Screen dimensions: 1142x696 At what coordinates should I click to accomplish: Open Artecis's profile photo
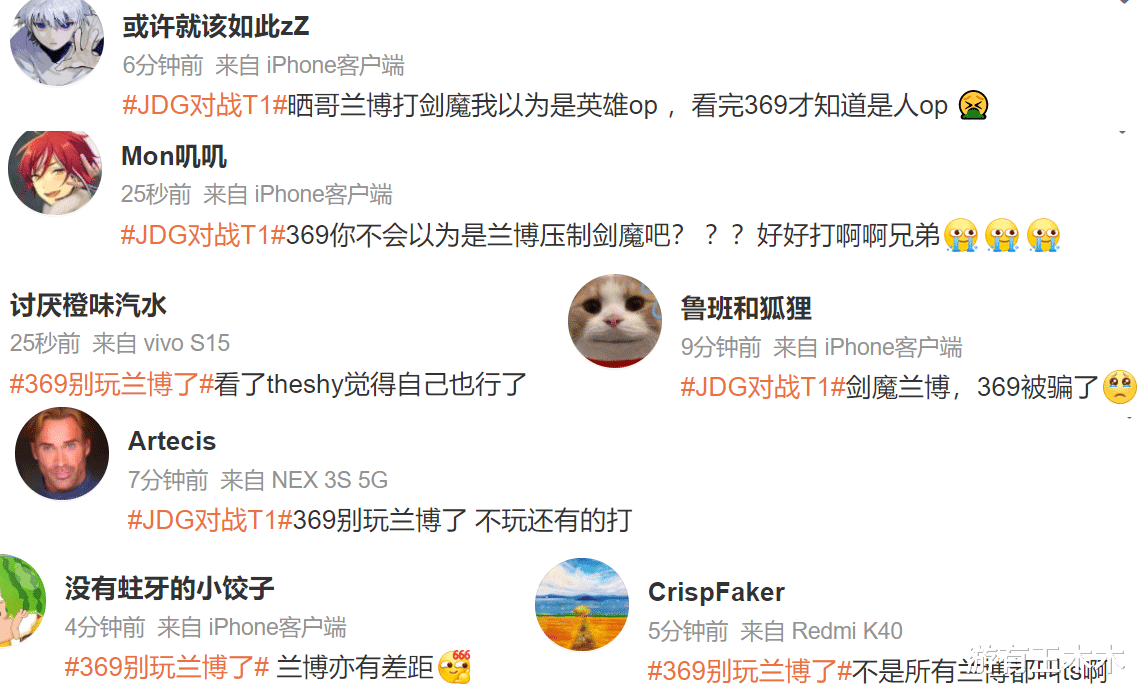pos(62,454)
